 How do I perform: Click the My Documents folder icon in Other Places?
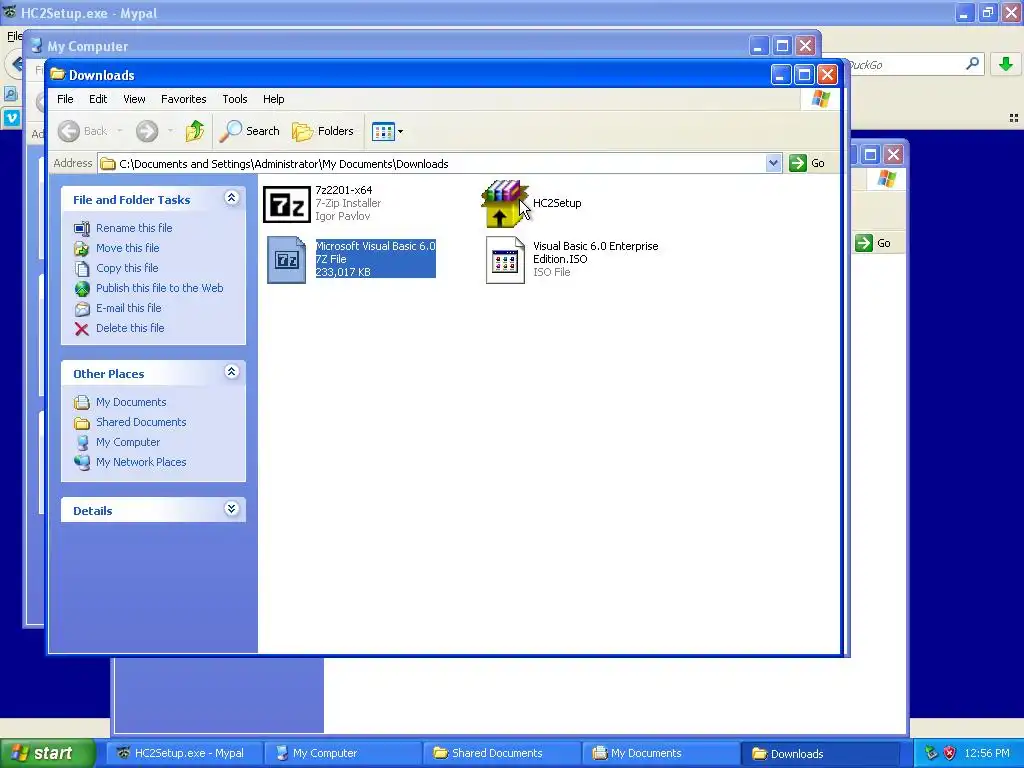82,402
